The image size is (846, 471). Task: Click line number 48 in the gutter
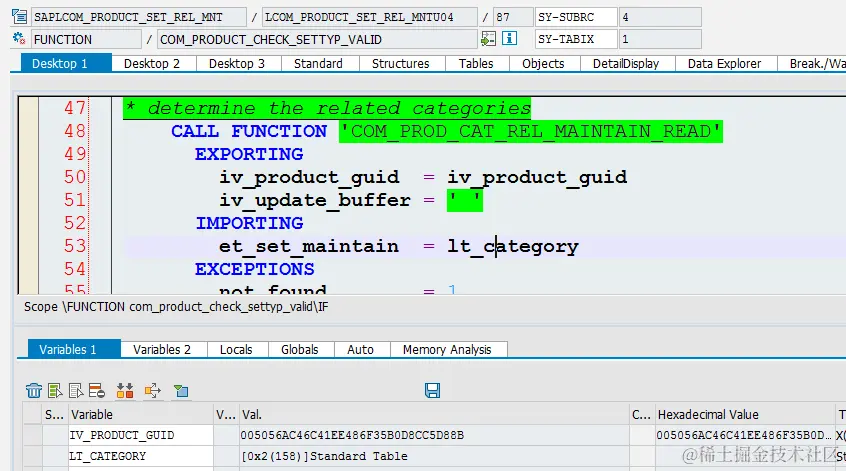75,131
